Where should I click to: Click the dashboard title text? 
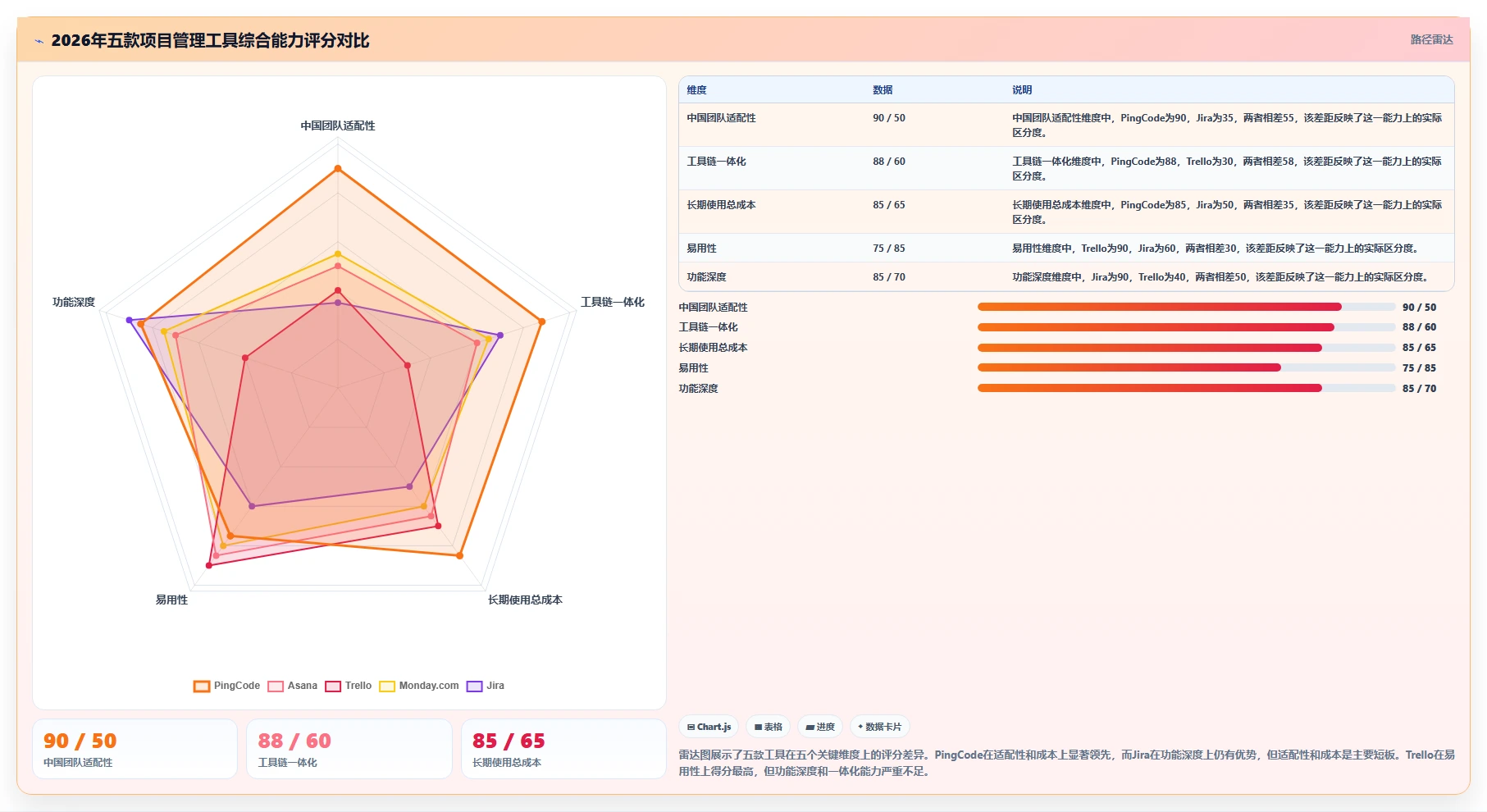(x=210, y=40)
